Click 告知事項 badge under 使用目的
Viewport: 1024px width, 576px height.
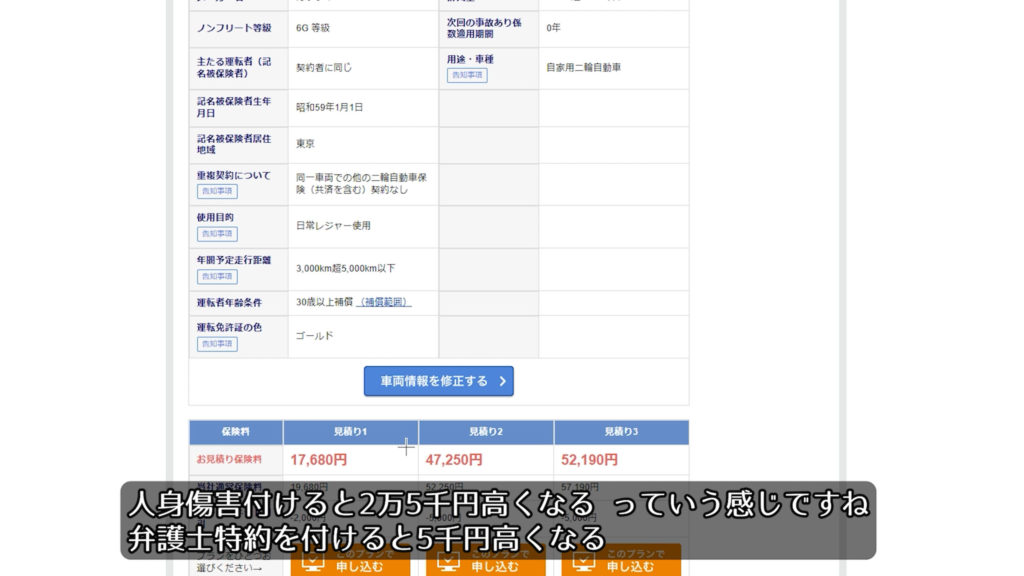(217, 233)
